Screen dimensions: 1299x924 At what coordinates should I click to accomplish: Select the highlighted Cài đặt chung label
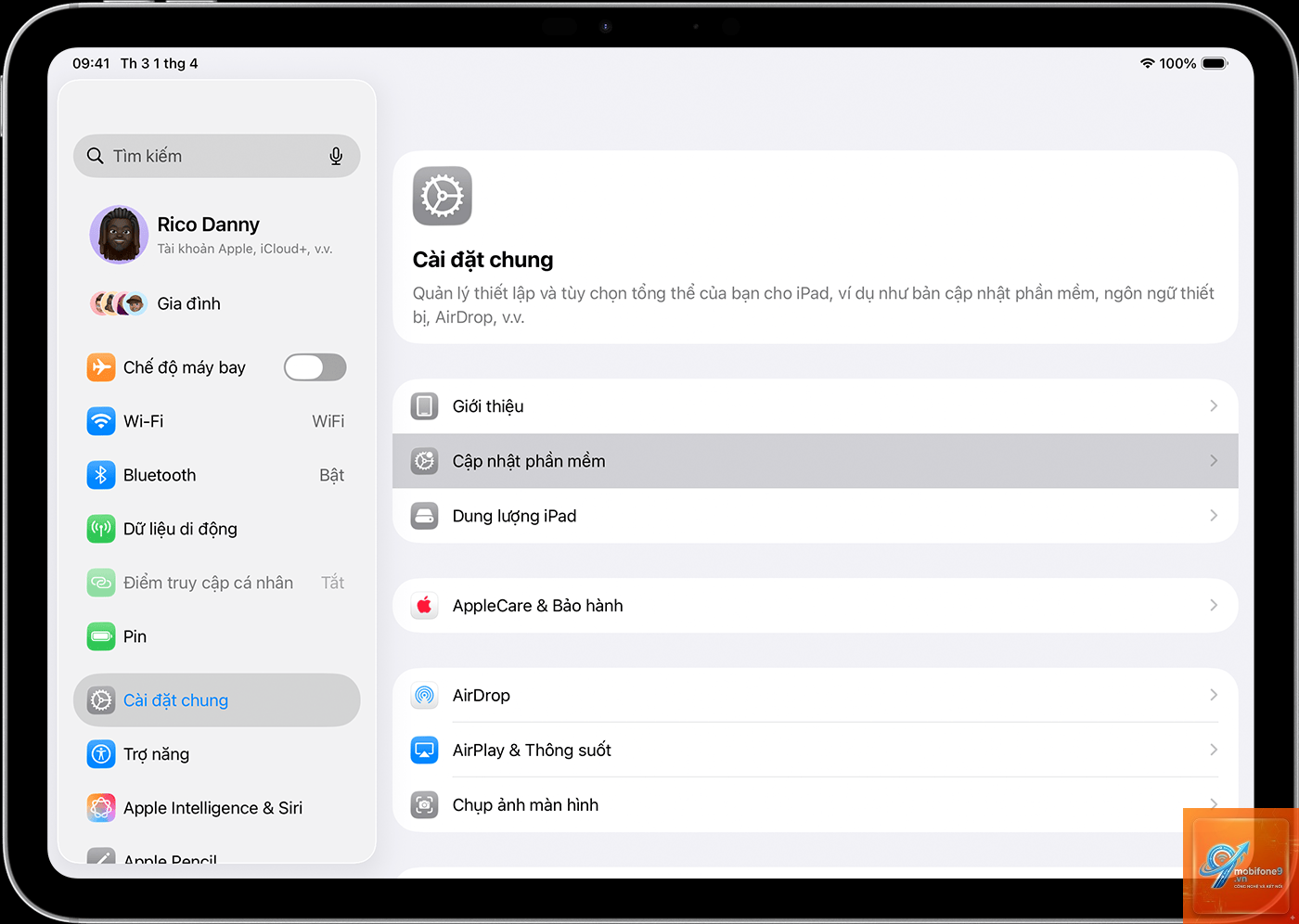(x=176, y=700)
